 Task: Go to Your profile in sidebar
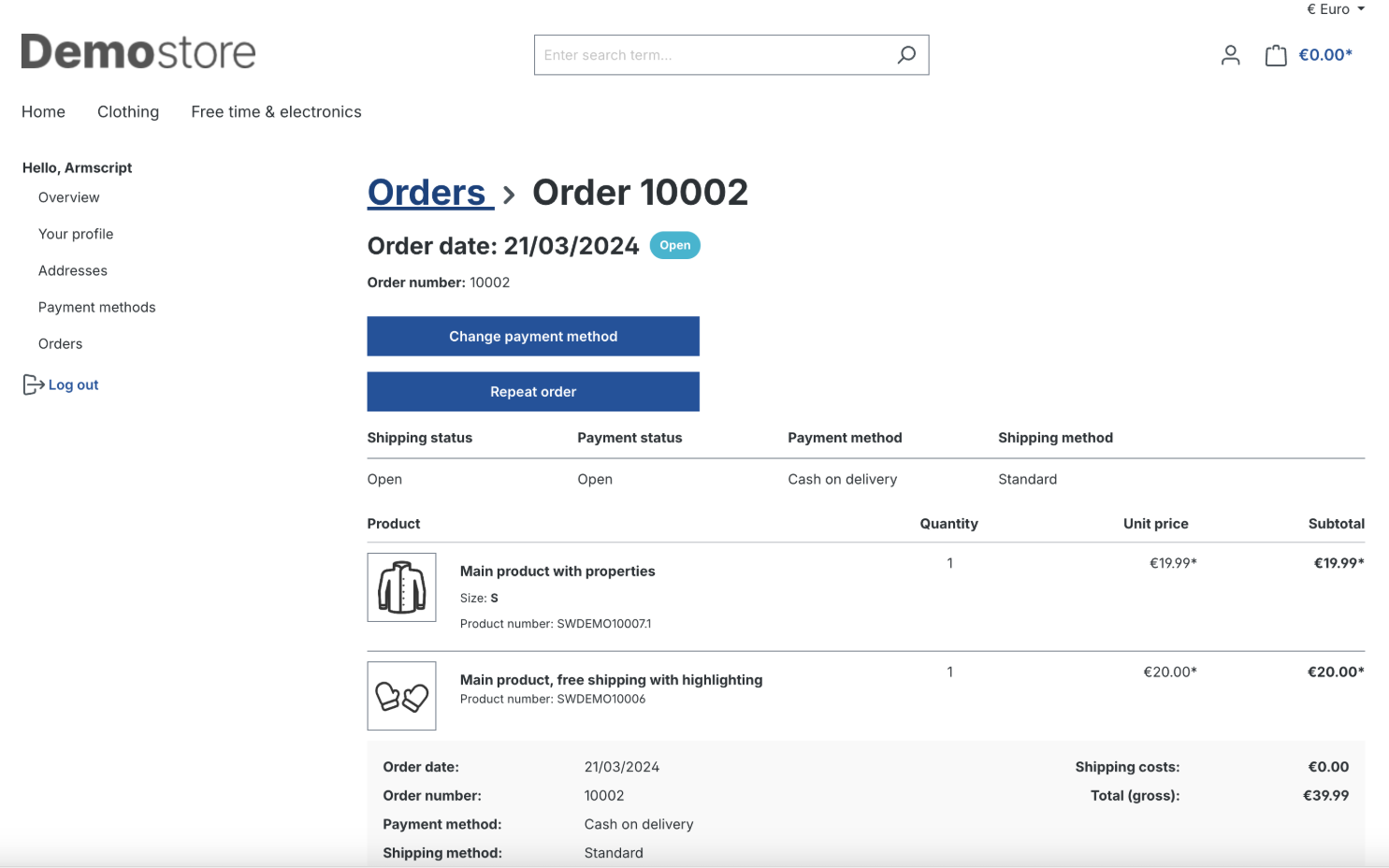click(76, 234)
